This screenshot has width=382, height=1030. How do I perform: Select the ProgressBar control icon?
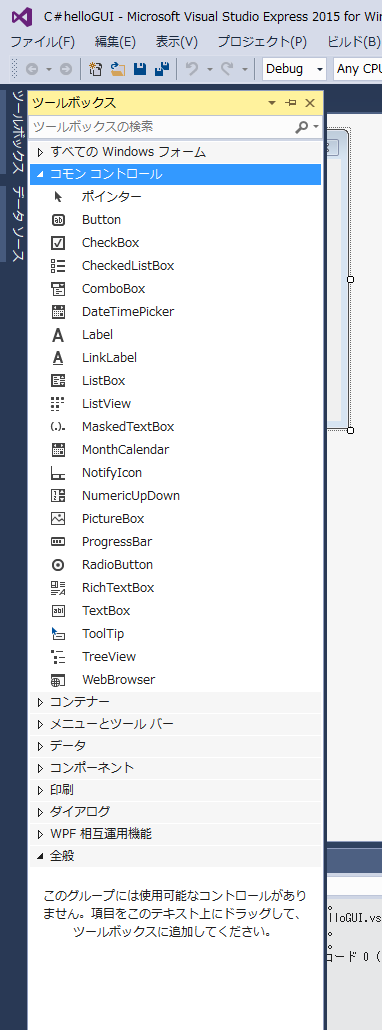pos(58,542)
